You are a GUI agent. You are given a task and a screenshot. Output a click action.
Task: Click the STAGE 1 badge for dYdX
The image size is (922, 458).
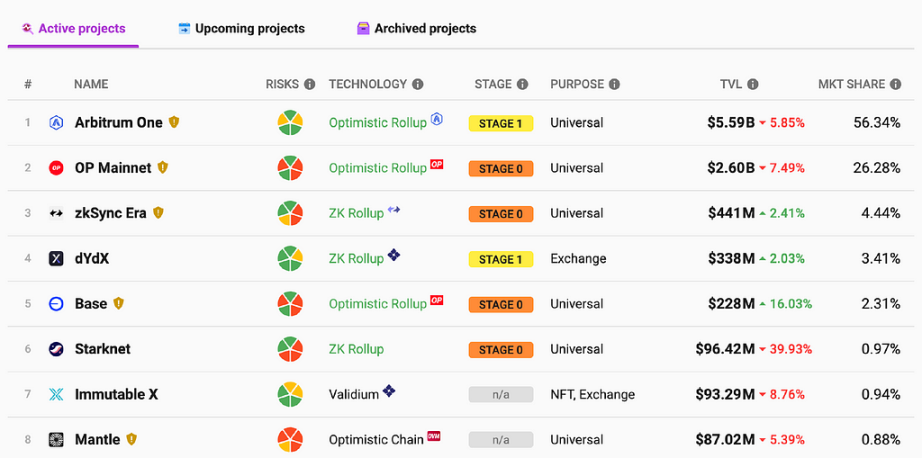coord(501,259)
